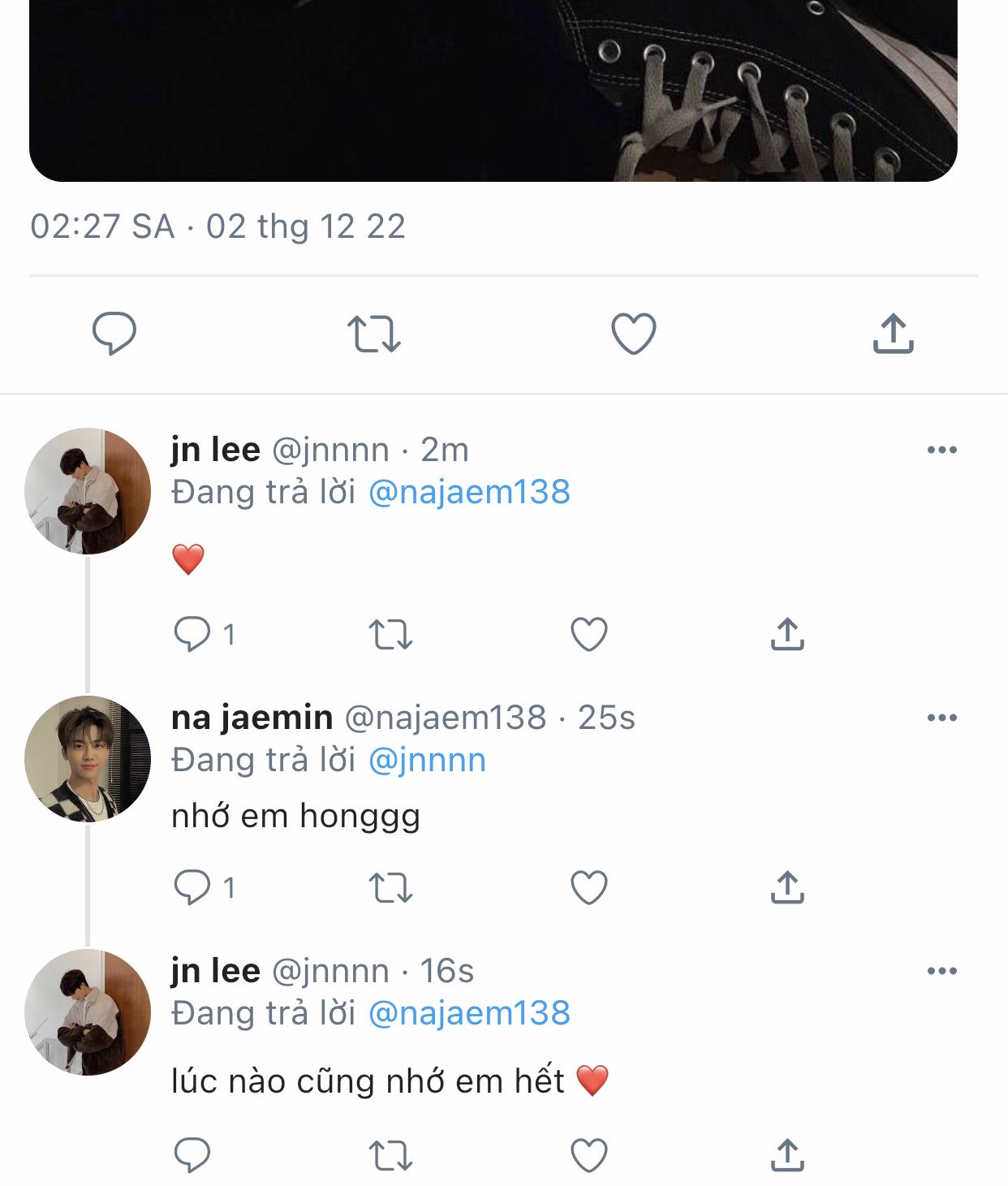Share na jaemin's reply
Image resolution: width=1008 pixels, height=1186 pixels.
(x=786, y=887)
